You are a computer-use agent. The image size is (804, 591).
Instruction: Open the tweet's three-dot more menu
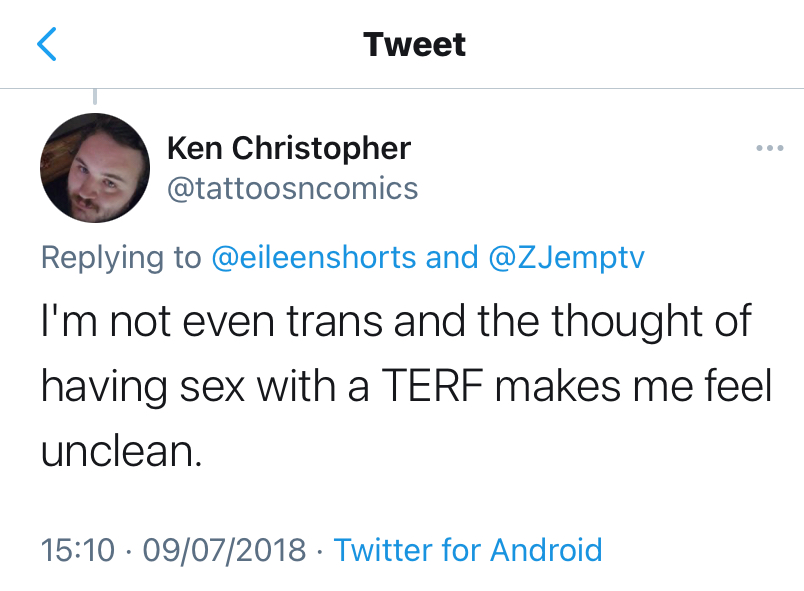point(769,149)
